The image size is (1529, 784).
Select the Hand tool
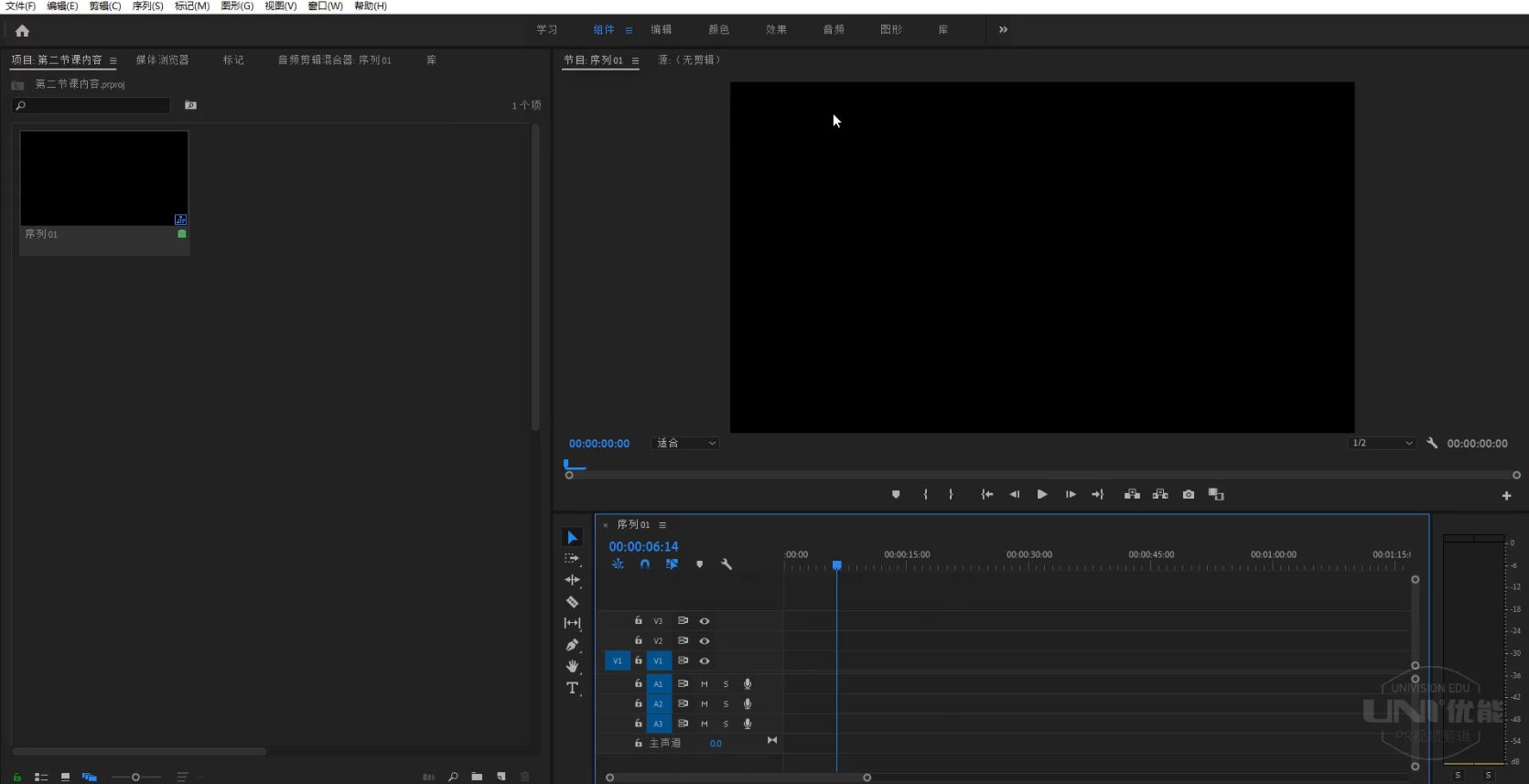[572, 666]
